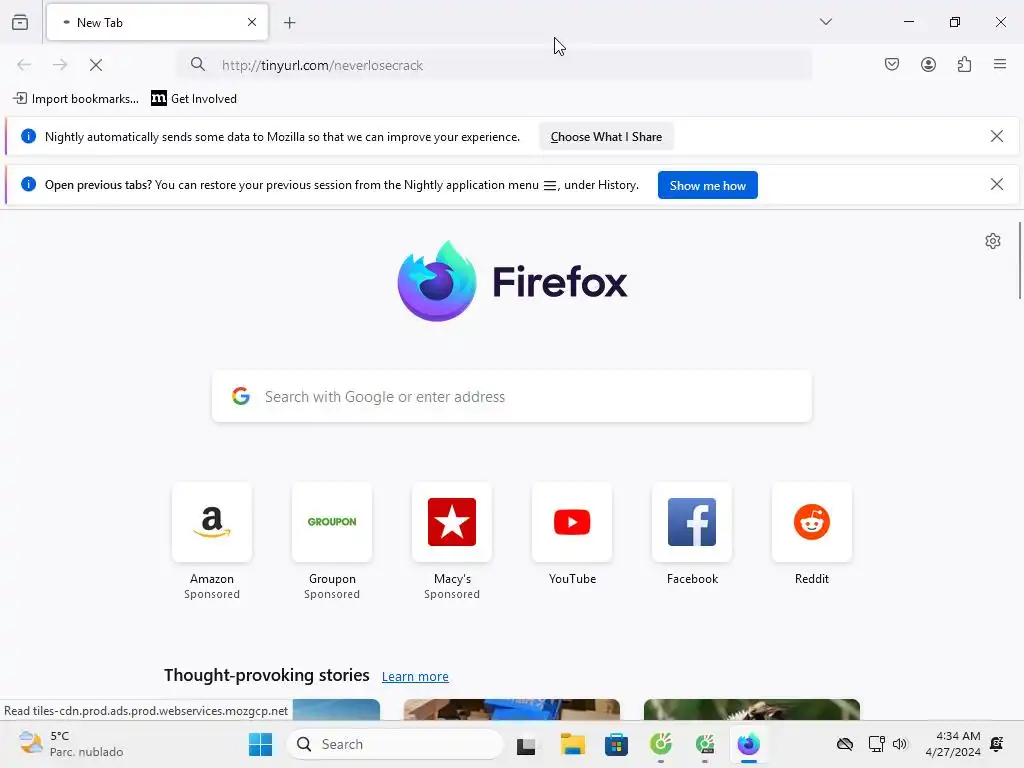Open the Nightly application hamburger menu
The image size is (1024, 768).
coord(1000,65)
